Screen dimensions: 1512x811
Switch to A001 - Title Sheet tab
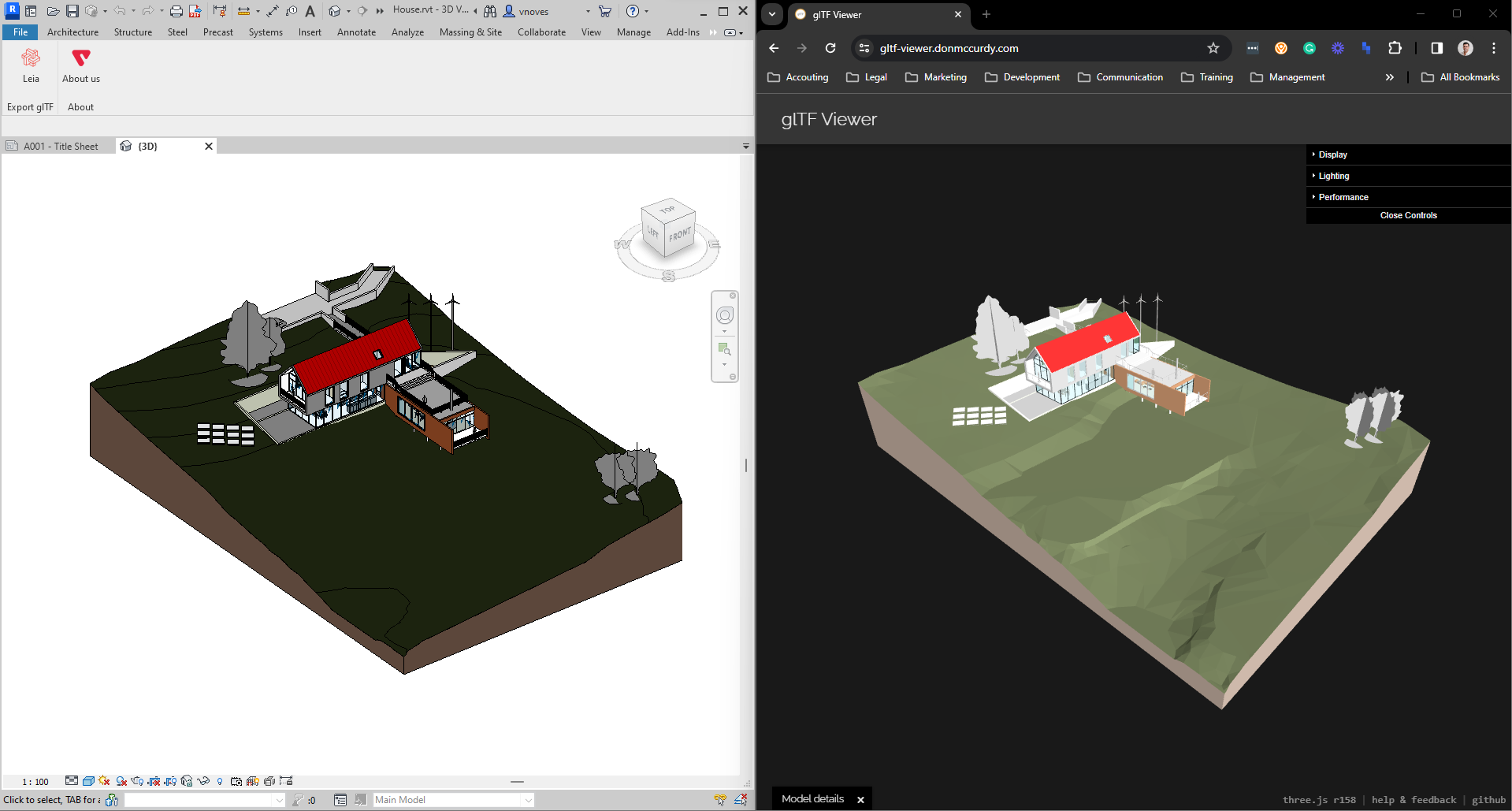point(60,147)
